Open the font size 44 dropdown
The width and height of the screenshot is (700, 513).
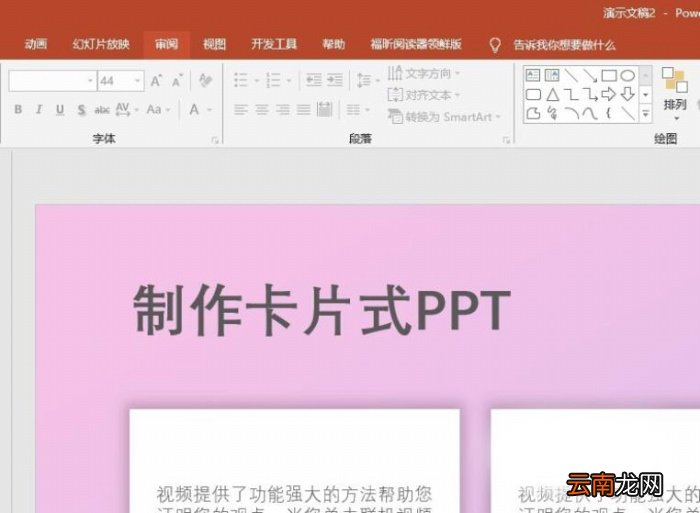coord(138,81)
